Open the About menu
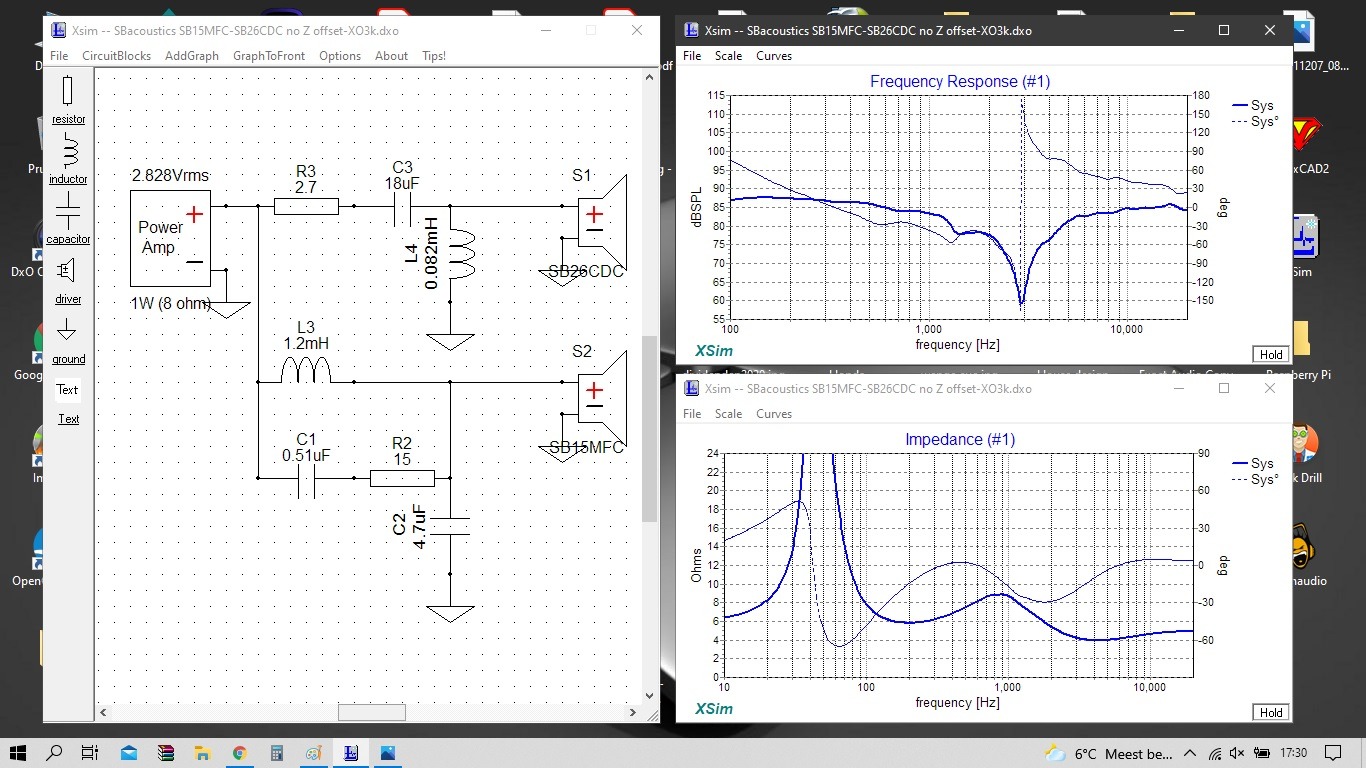The width and height of the screenshot is (1366, 768). (391, 56)
